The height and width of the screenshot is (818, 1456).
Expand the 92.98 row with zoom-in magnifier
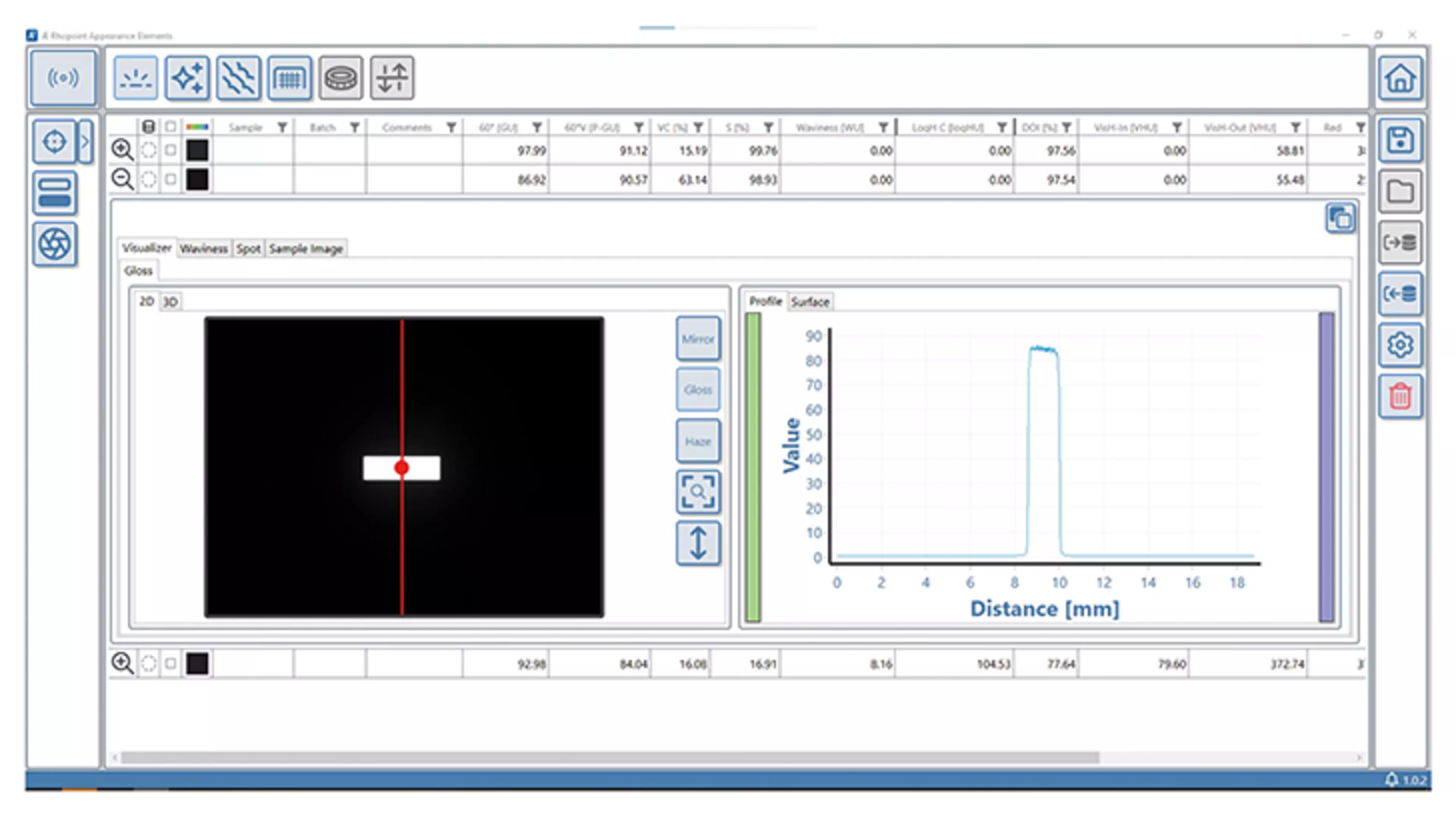[x=122, y=663]
